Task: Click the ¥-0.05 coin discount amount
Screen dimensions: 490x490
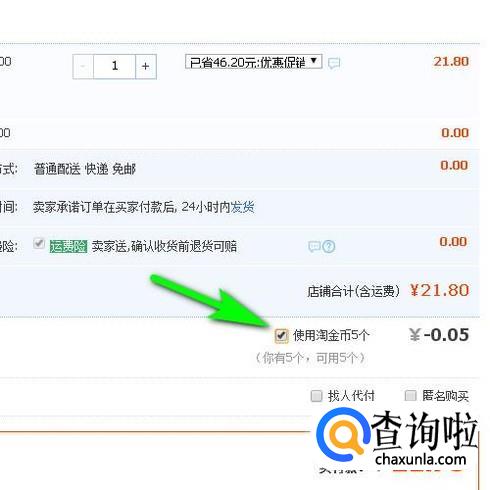Action: pos(439,335)
